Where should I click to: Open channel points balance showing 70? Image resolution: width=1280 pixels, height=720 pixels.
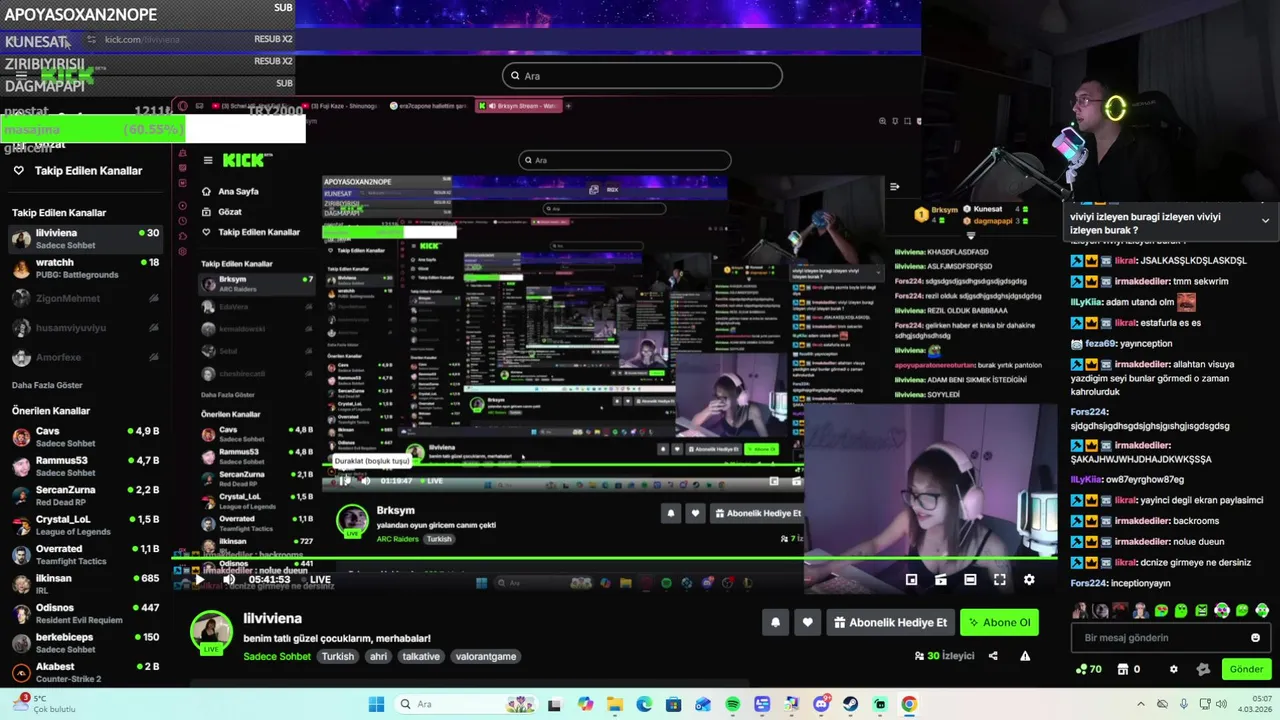[1088, 669]
